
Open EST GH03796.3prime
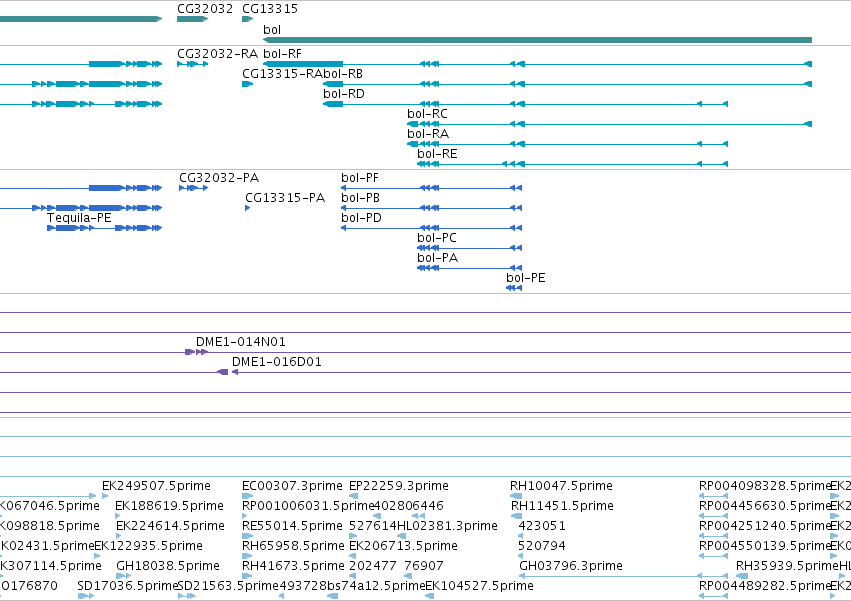(x=571, y=566)
